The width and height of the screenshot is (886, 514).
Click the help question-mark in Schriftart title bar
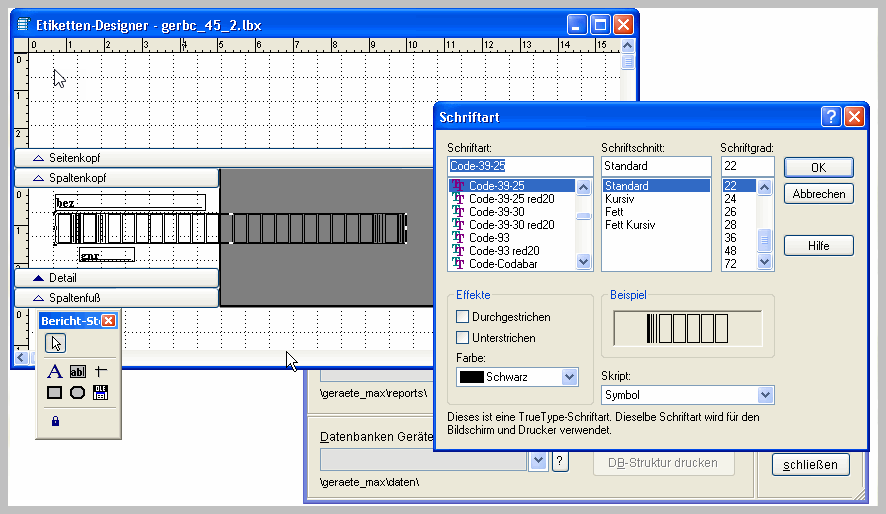coord(831,117)
